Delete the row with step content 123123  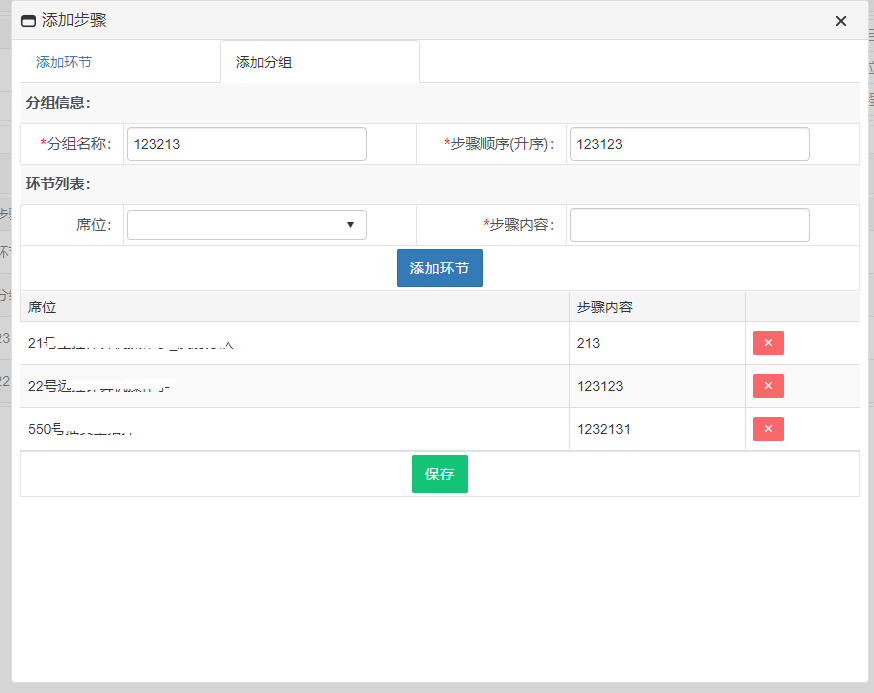(768, 386)
